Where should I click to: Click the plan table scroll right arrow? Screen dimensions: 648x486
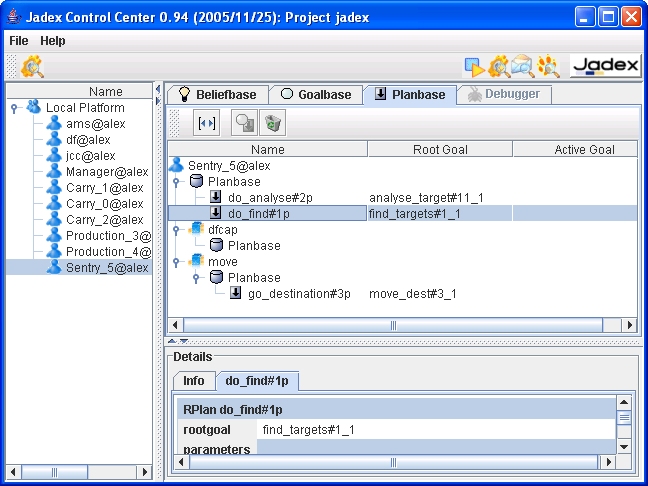coord(629,325)
